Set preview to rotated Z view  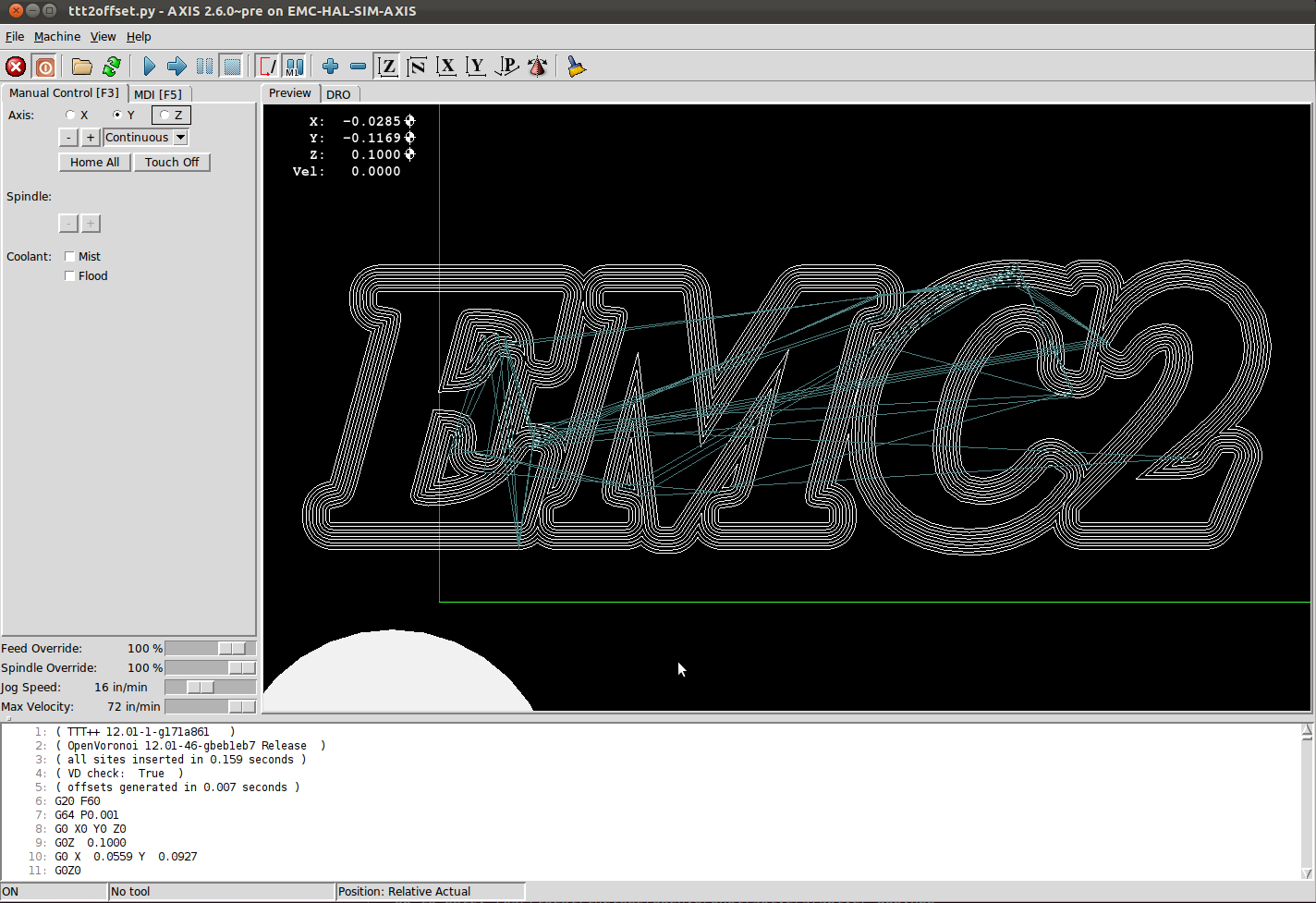[417, 67]
